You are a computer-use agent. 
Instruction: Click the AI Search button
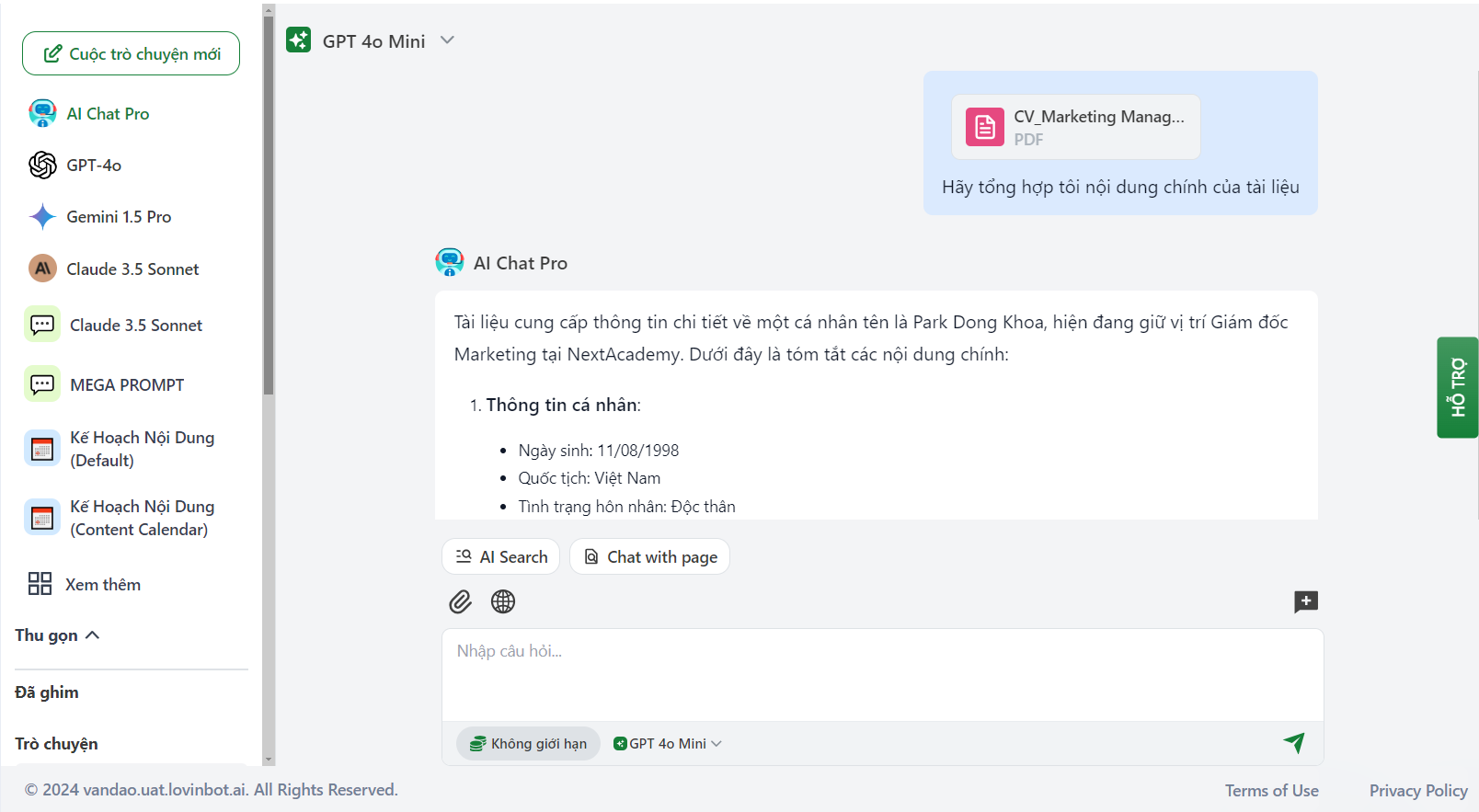click(x=501, y=556)
